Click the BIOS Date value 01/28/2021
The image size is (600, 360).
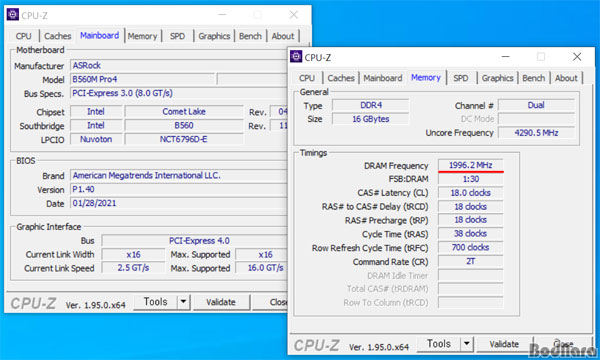click(x=179, y=203)
